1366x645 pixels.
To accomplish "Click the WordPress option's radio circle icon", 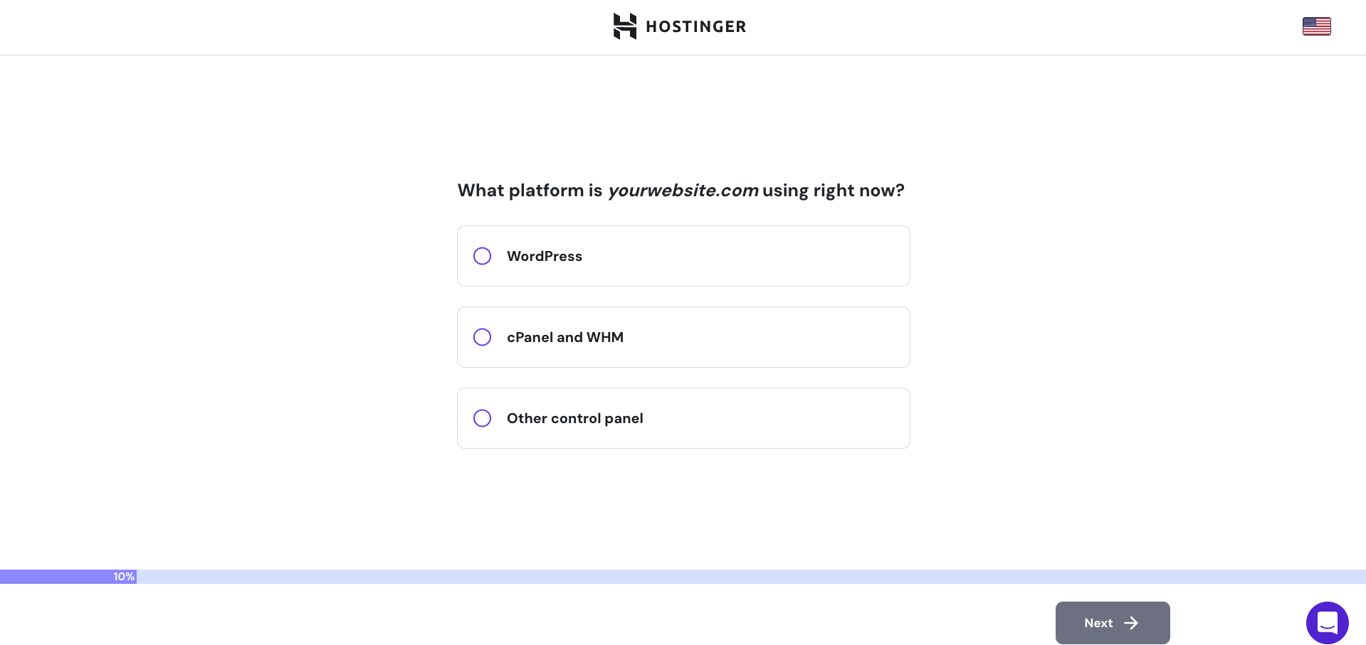I will tap(482, 256).
